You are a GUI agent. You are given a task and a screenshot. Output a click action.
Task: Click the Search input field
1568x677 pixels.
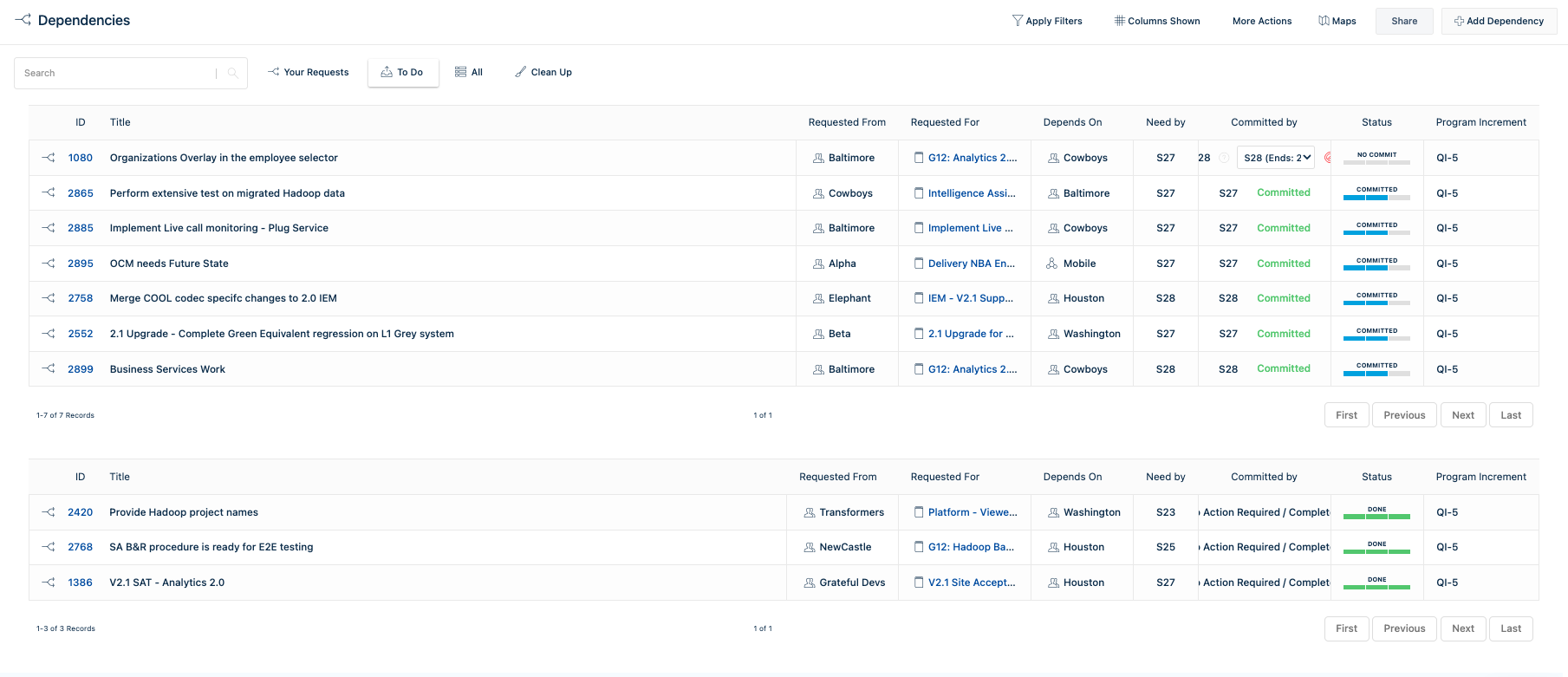115,73
